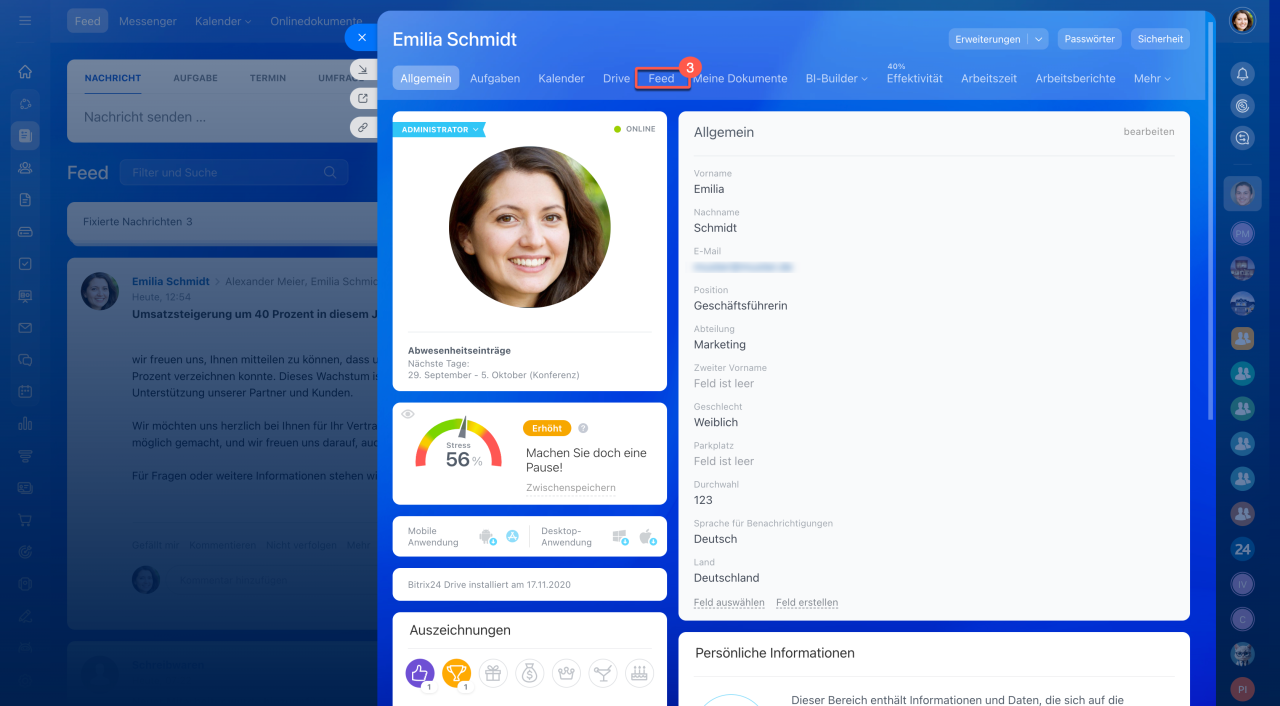Click the home icon in the left sidebar
Viewport: 1280px width, 706px height.
pos(25,72)
